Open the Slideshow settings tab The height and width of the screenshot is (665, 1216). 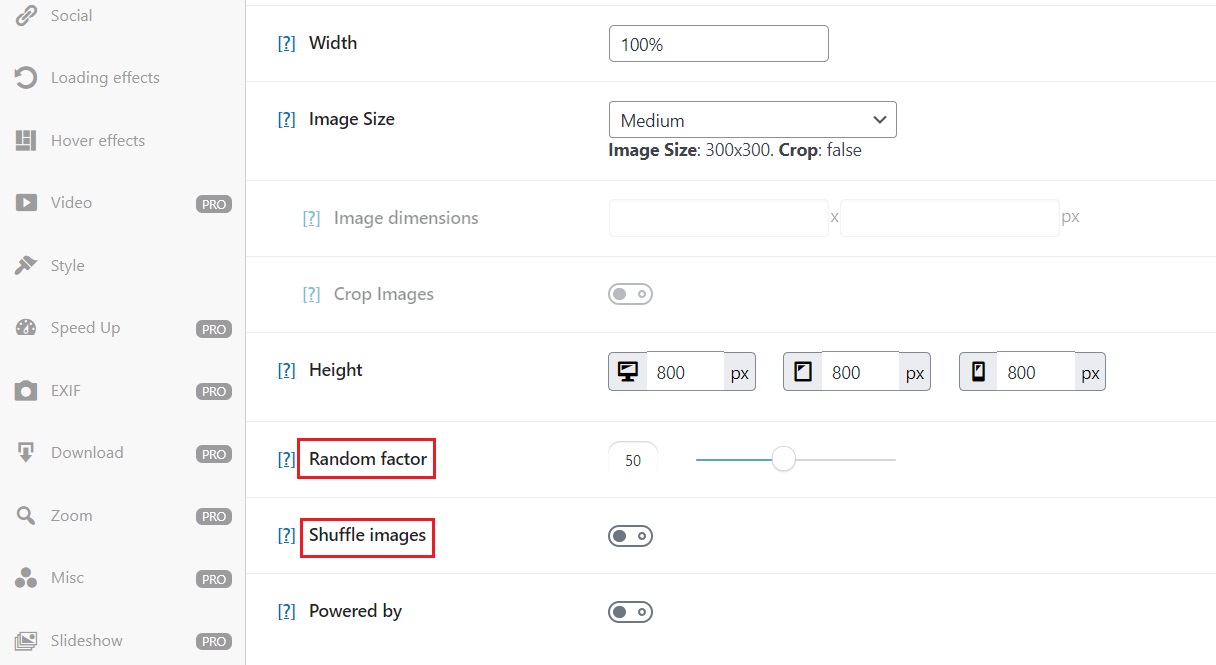(x=86, y=641)
